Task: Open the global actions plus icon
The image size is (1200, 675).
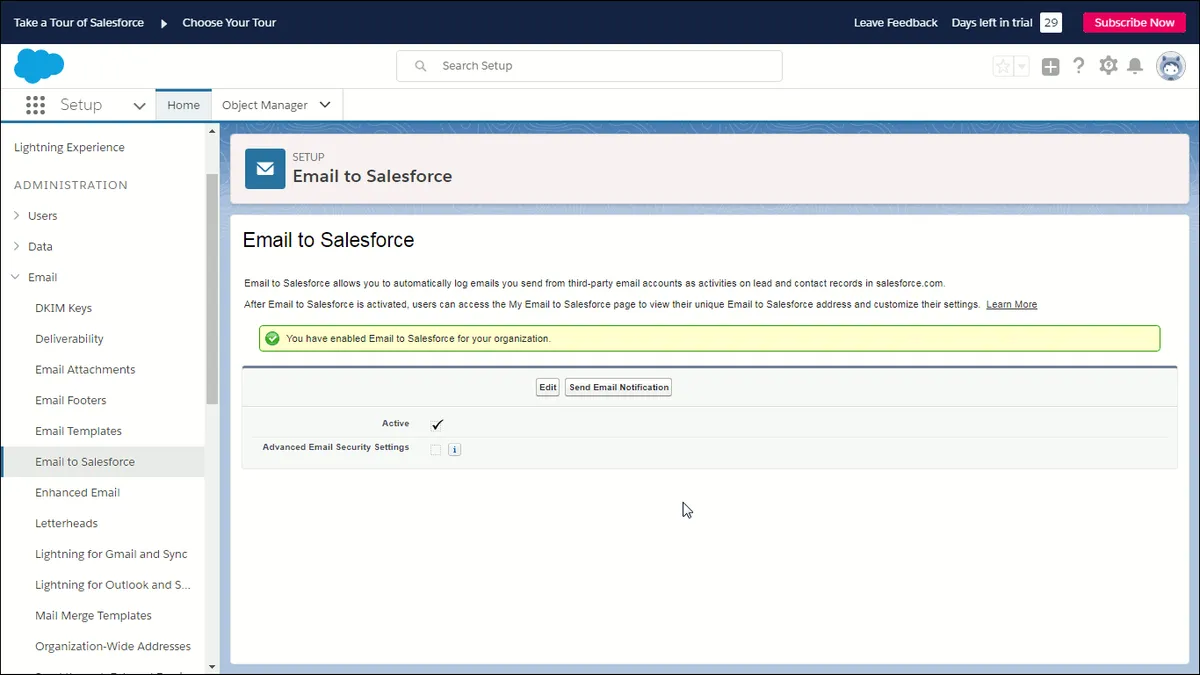Action: click(x=1050, y=66)
